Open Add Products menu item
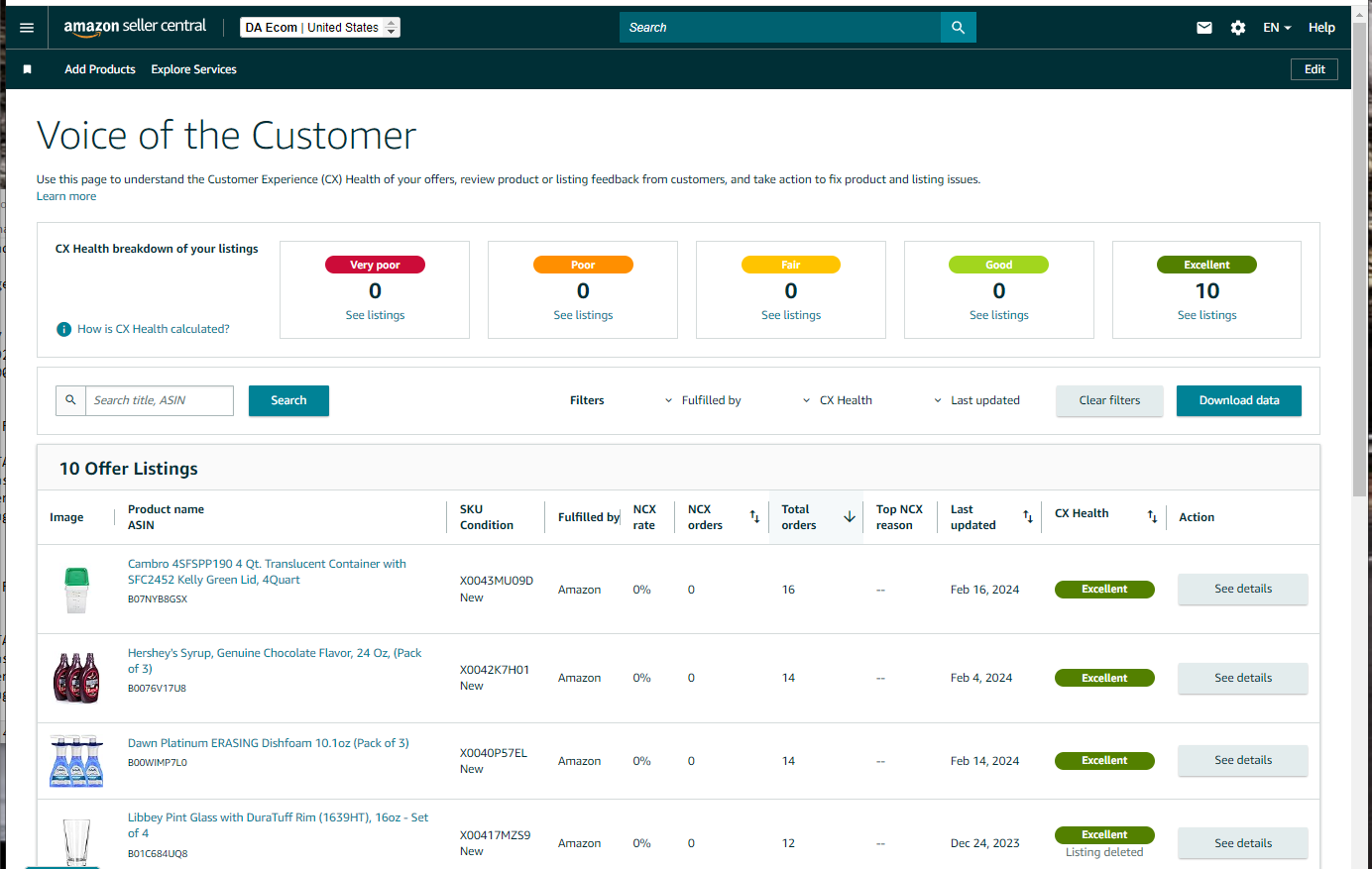The height and width of the screenshot is (869, 1372). tap(100, 69)
